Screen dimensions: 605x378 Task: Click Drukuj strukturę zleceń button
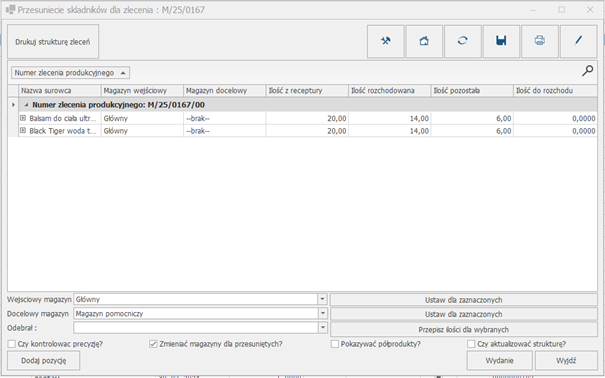(53, 42)
